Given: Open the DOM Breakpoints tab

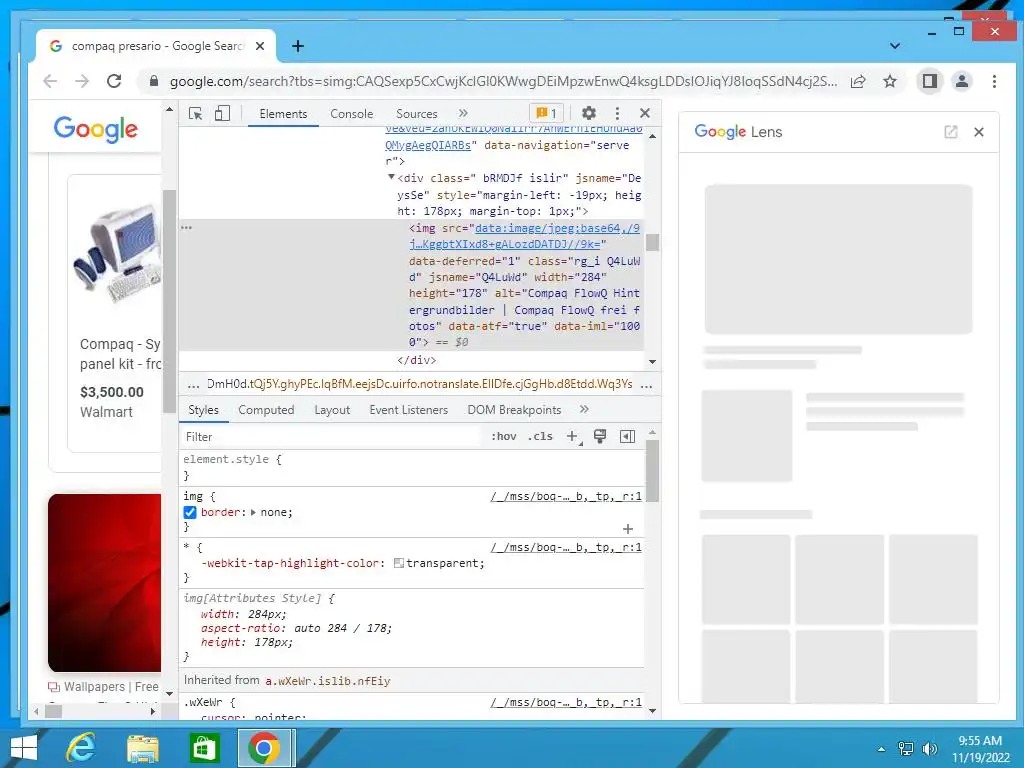Looking at the screenshot, I should point(514,409).
